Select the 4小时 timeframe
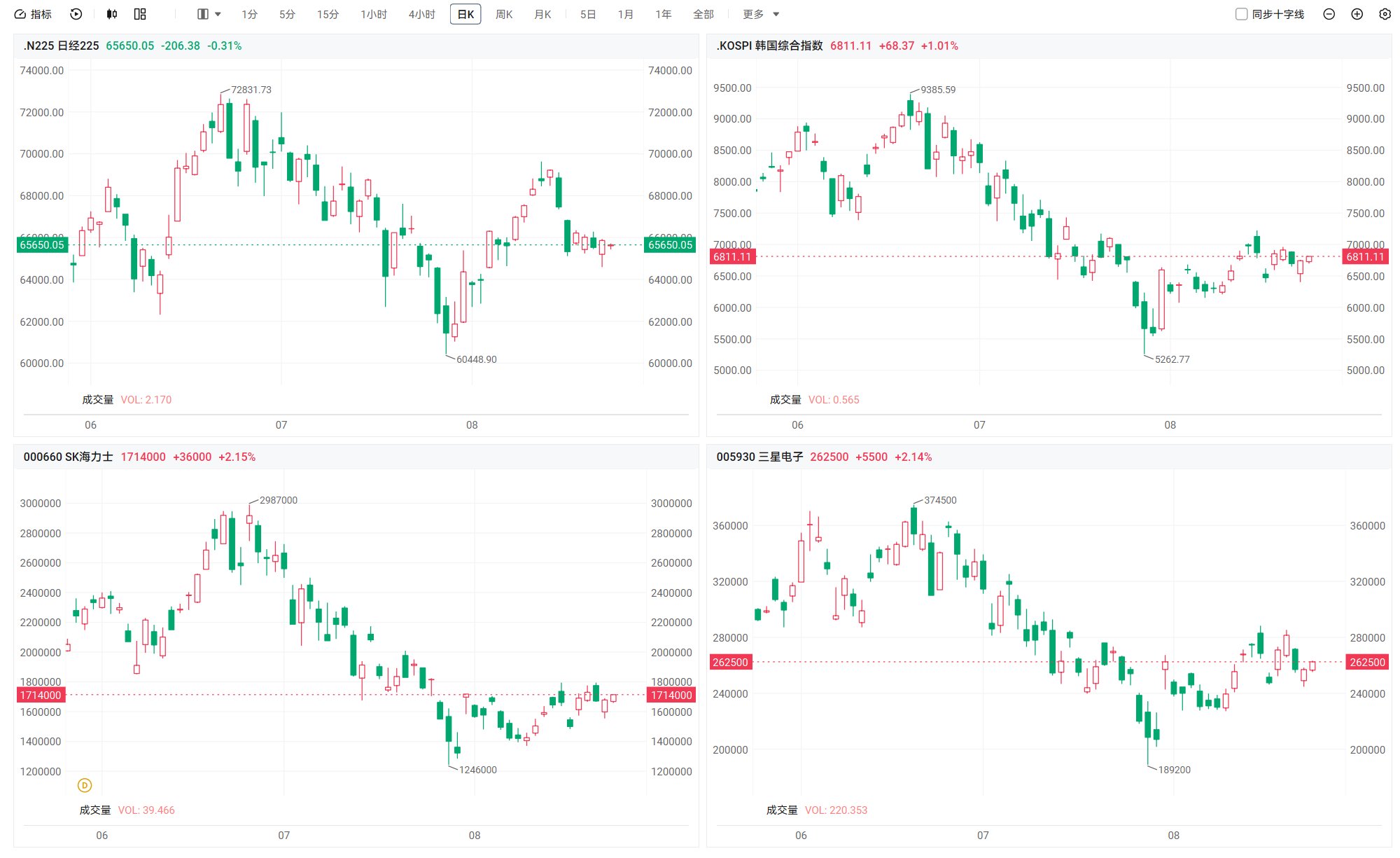Viewport: 1400px width, 858px height. pos(421,14)
